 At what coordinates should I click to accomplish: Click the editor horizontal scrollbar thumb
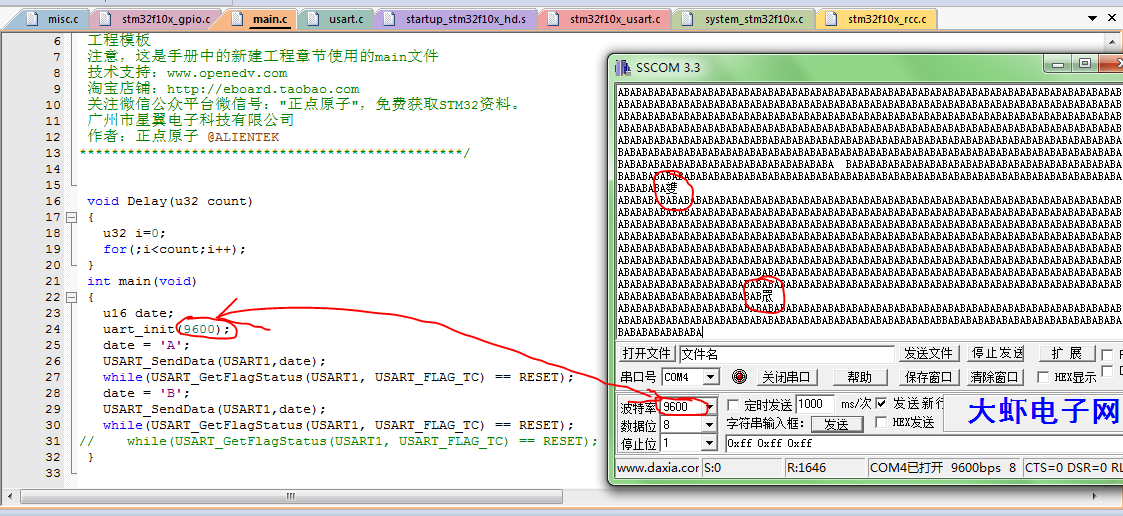point(290,496)
